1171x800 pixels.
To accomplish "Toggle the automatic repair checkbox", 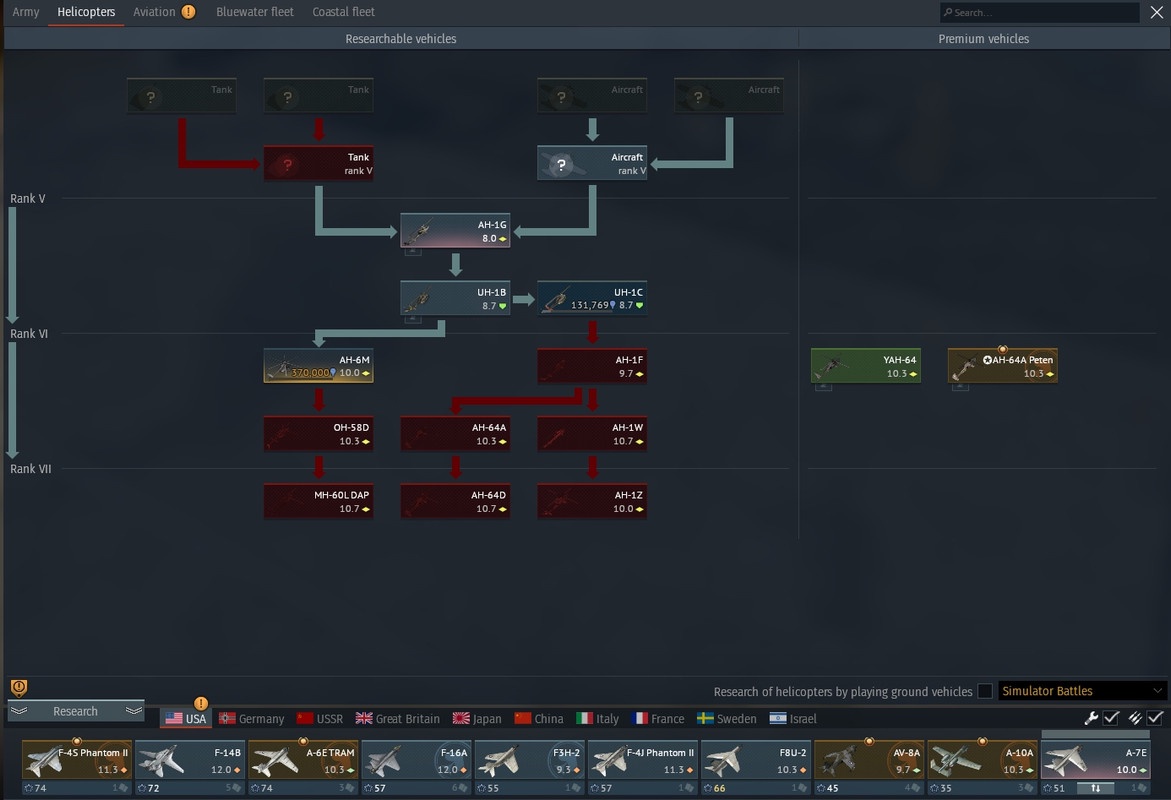I will (x=1111, y=718).
